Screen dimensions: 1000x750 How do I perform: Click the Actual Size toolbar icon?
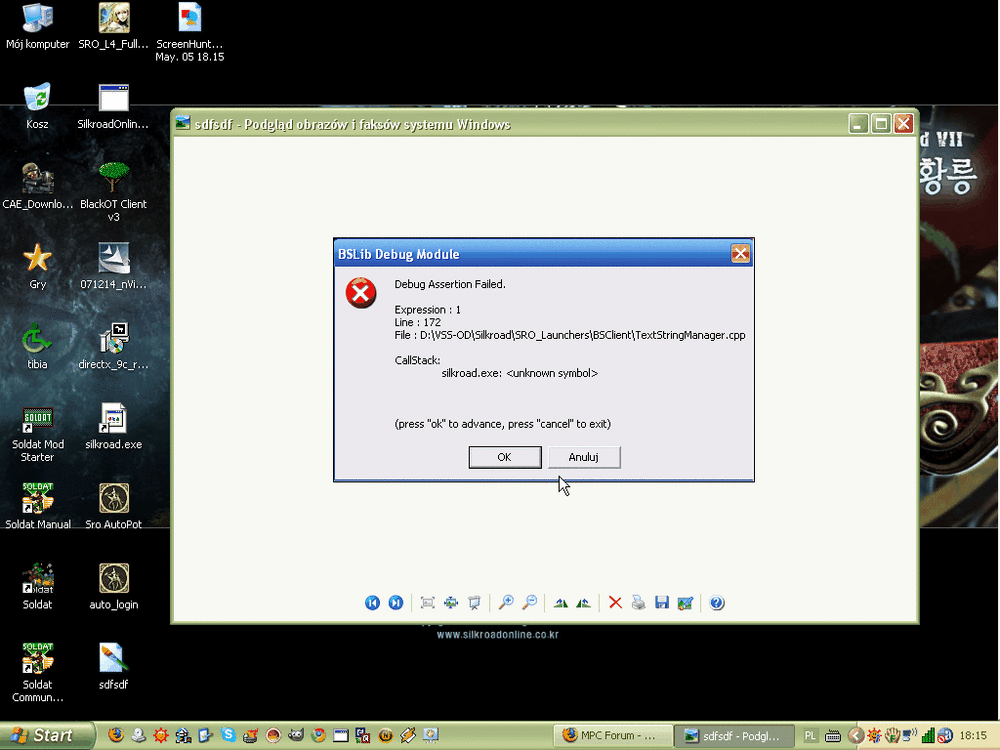(451, 603)
